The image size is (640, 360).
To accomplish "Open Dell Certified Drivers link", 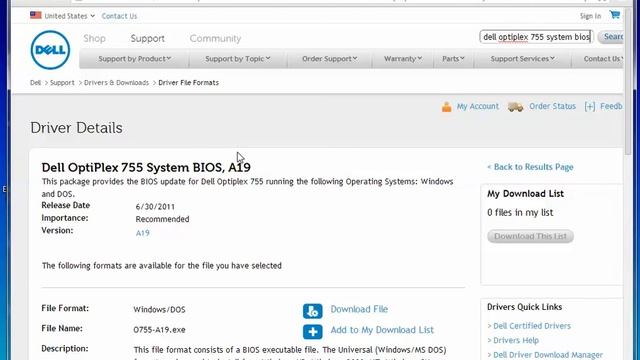I will coord(532,326).
